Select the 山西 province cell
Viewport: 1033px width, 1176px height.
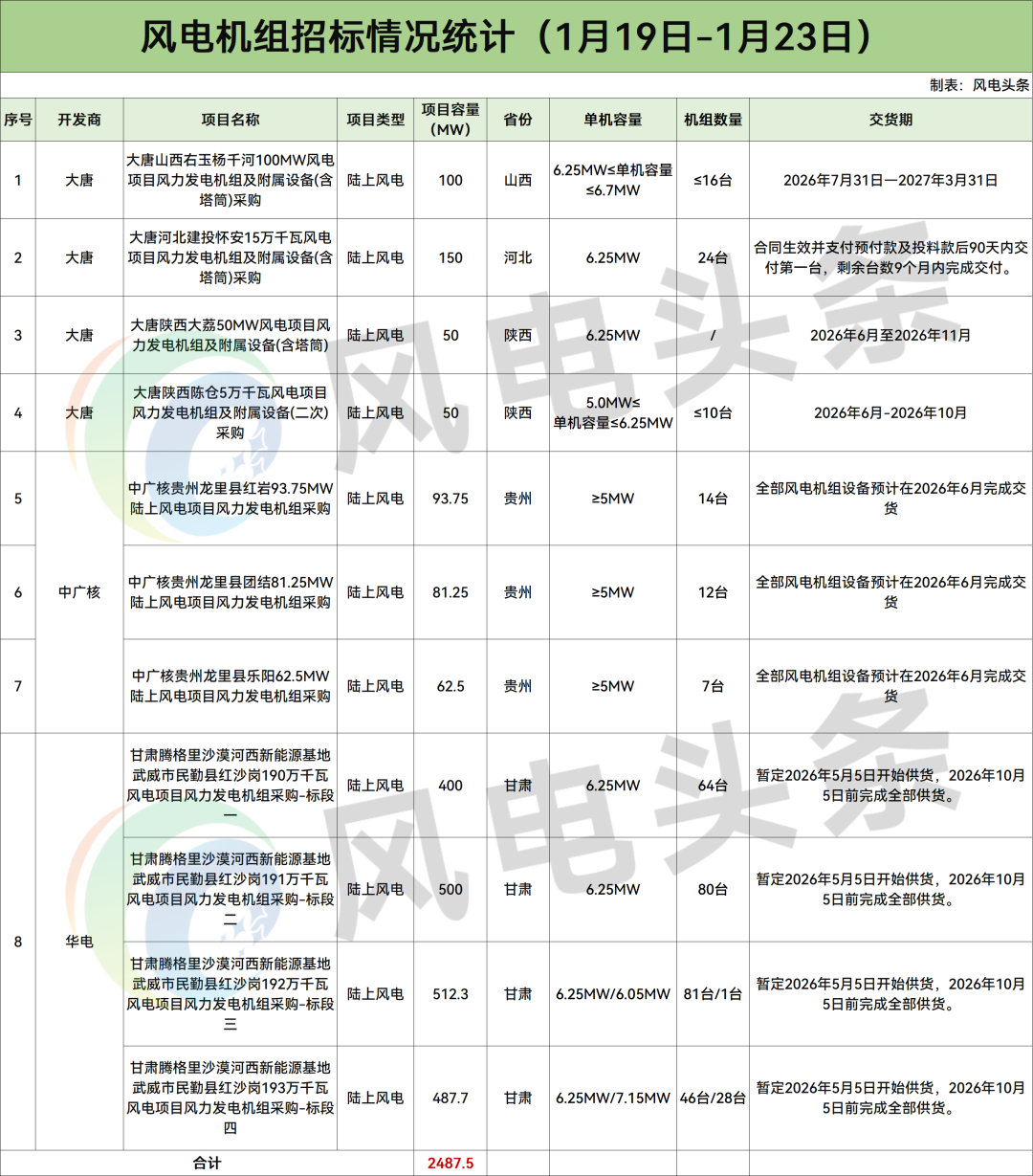[517, 180]
